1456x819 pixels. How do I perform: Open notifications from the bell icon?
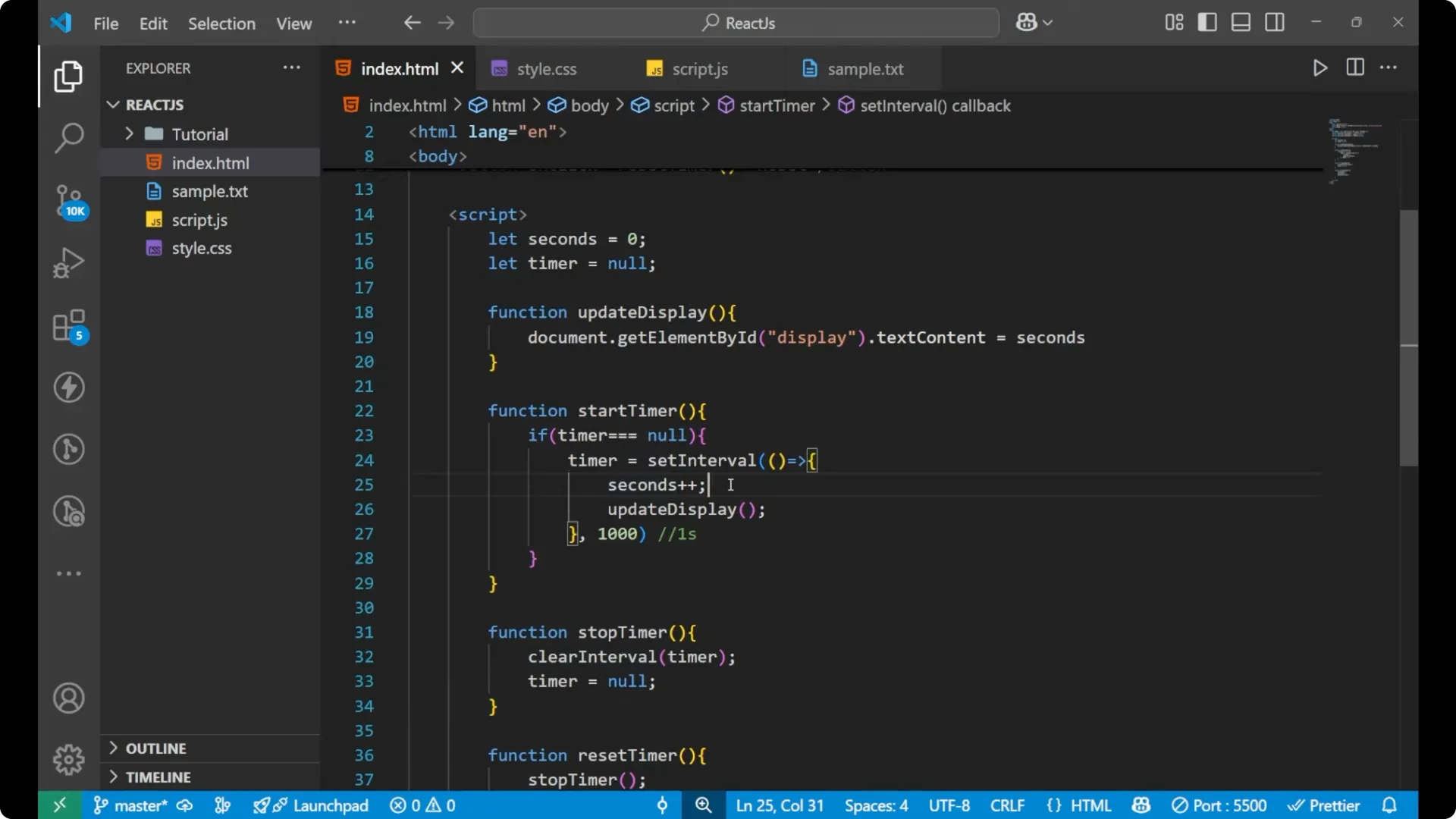click(1390, 805)
